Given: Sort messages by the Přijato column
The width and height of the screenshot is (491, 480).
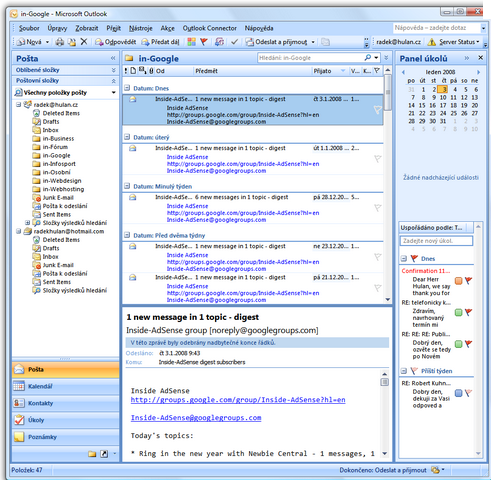Looking at the screenshot, I should [x=329, y=71].
